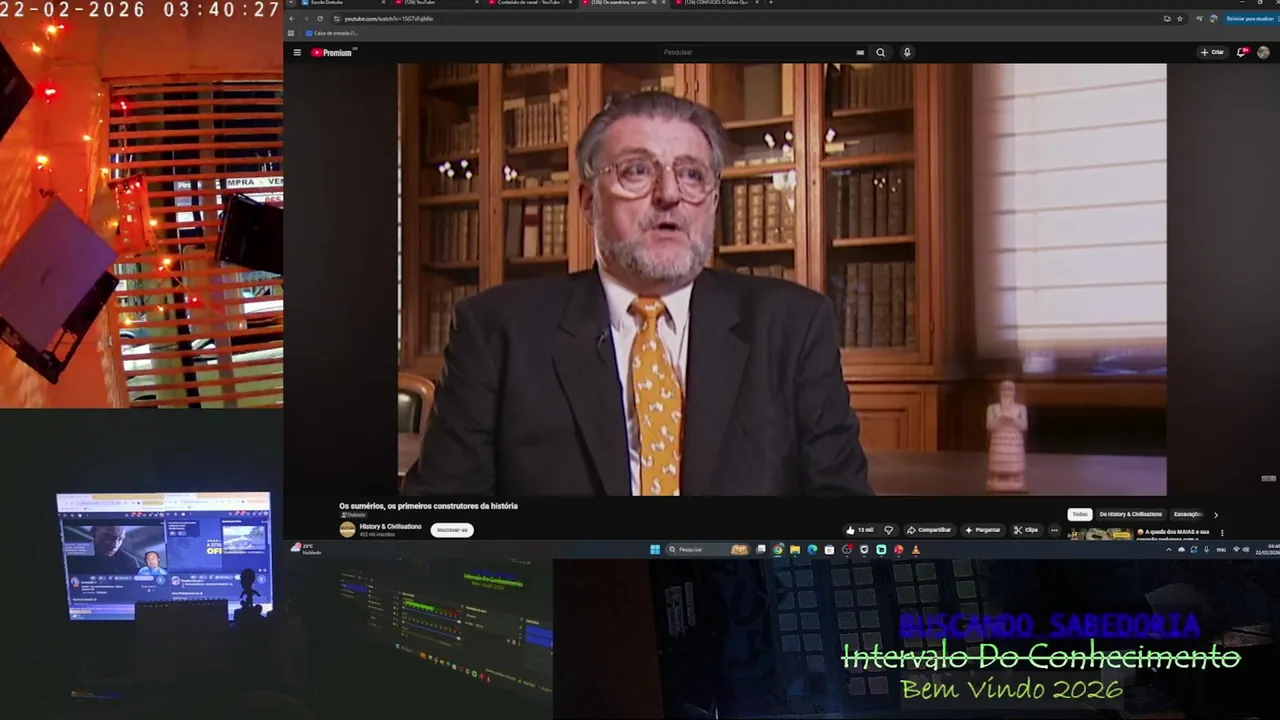The image size is (1280, 720).
Task: Select the De History & Civilisations chip
Action: [x=1130, y=514]
